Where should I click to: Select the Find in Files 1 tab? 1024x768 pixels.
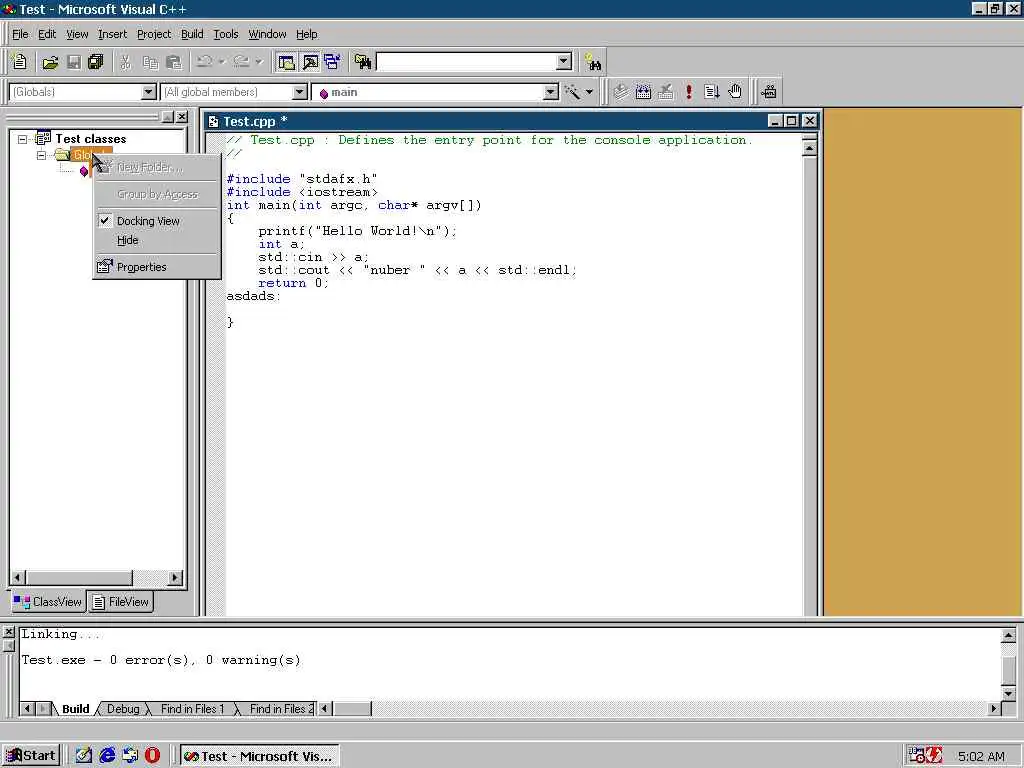click(x=192, y=709)
